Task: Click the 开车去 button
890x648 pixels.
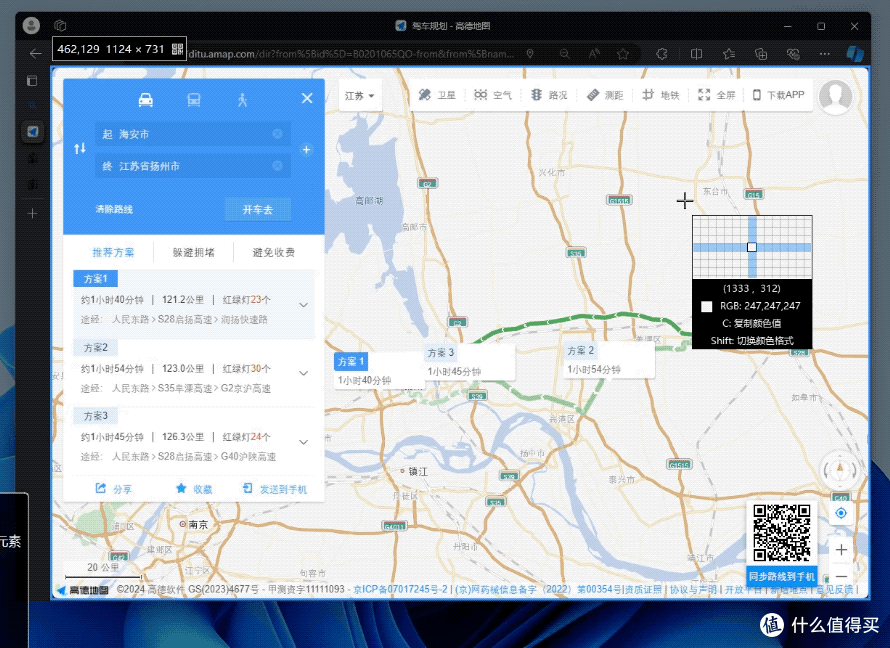Action: [258, 209]
